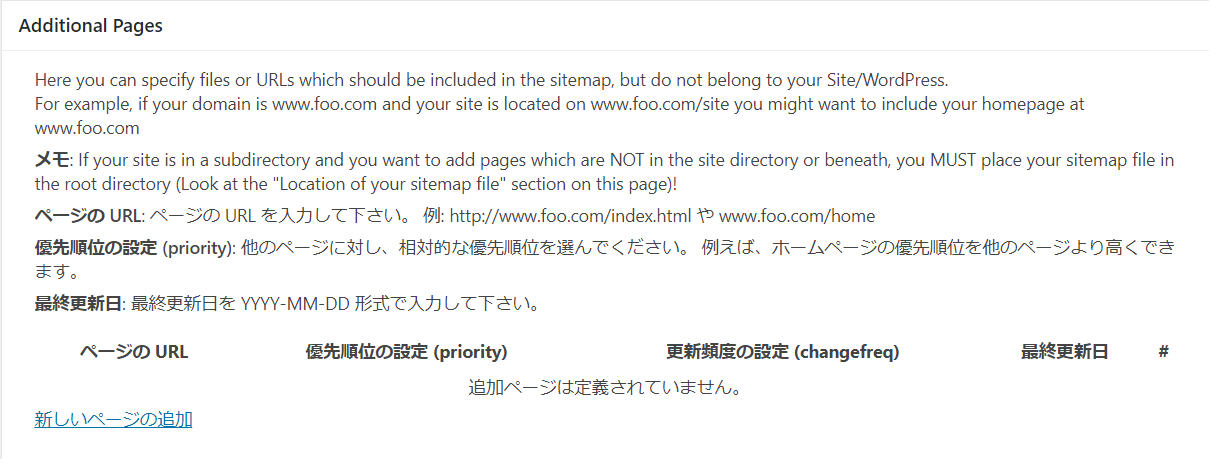Click the 最終更新日 table column header

pos(1064,352)
